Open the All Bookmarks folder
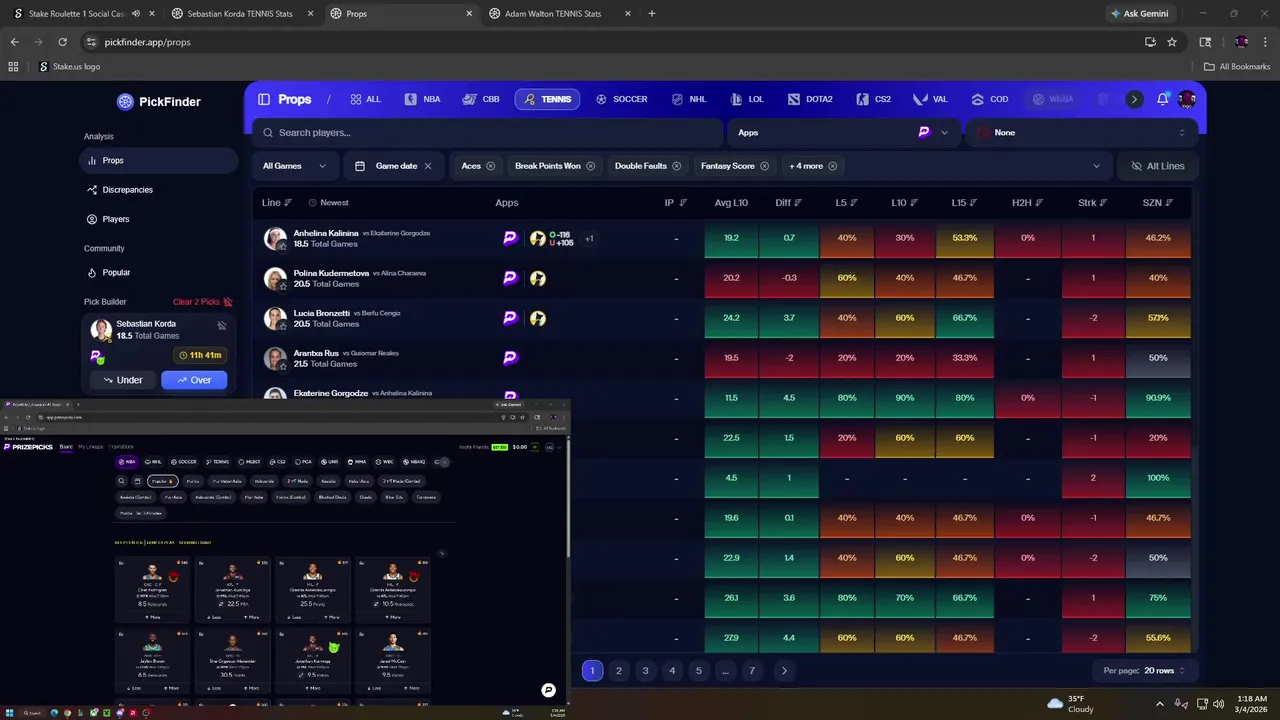Screen dimensions: 1280x720 coord(1237,67)
